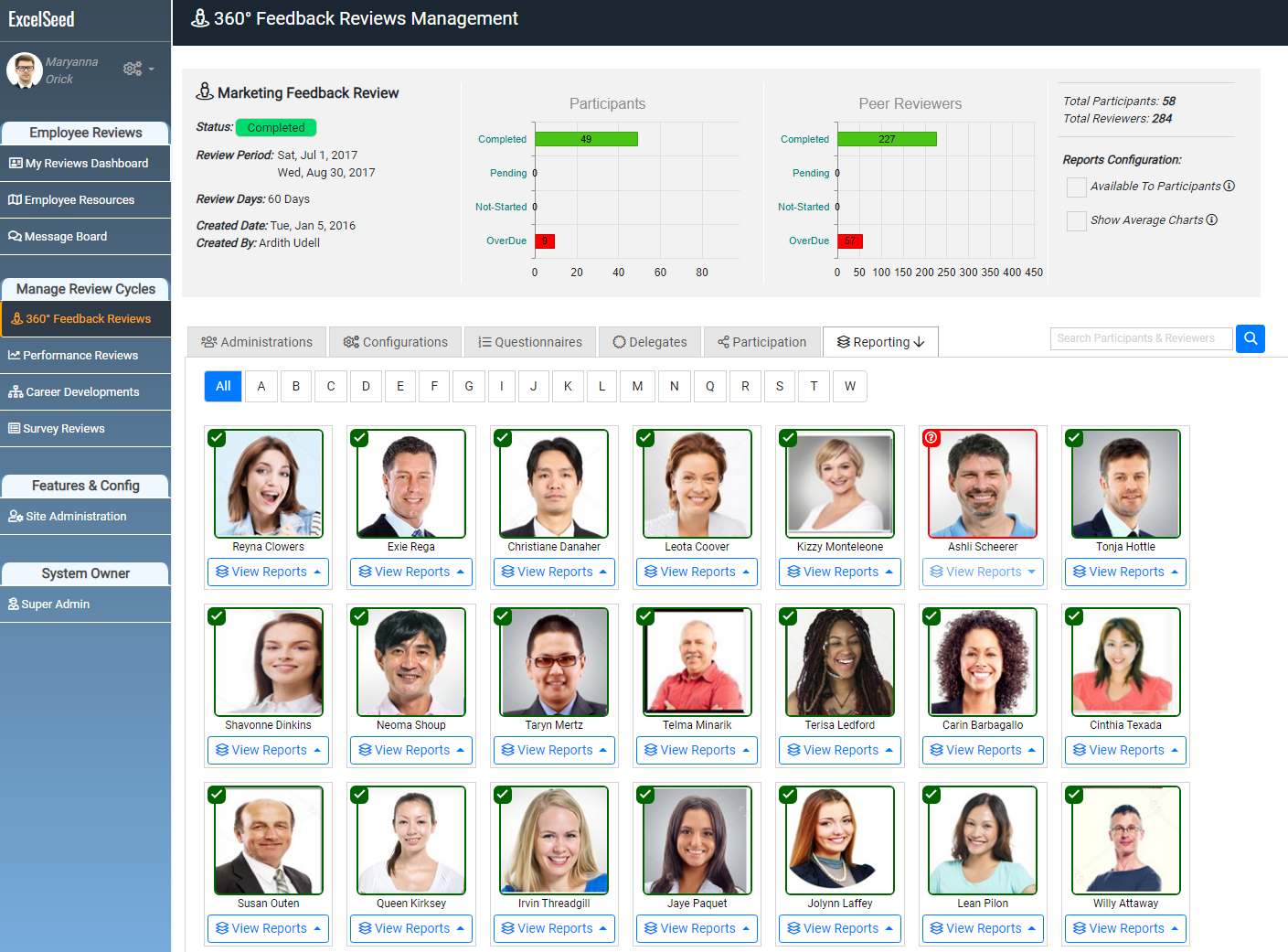Expand View Reports under Willy Attaway
This screenshot has width=1288, height=952.
(1125, 928)
